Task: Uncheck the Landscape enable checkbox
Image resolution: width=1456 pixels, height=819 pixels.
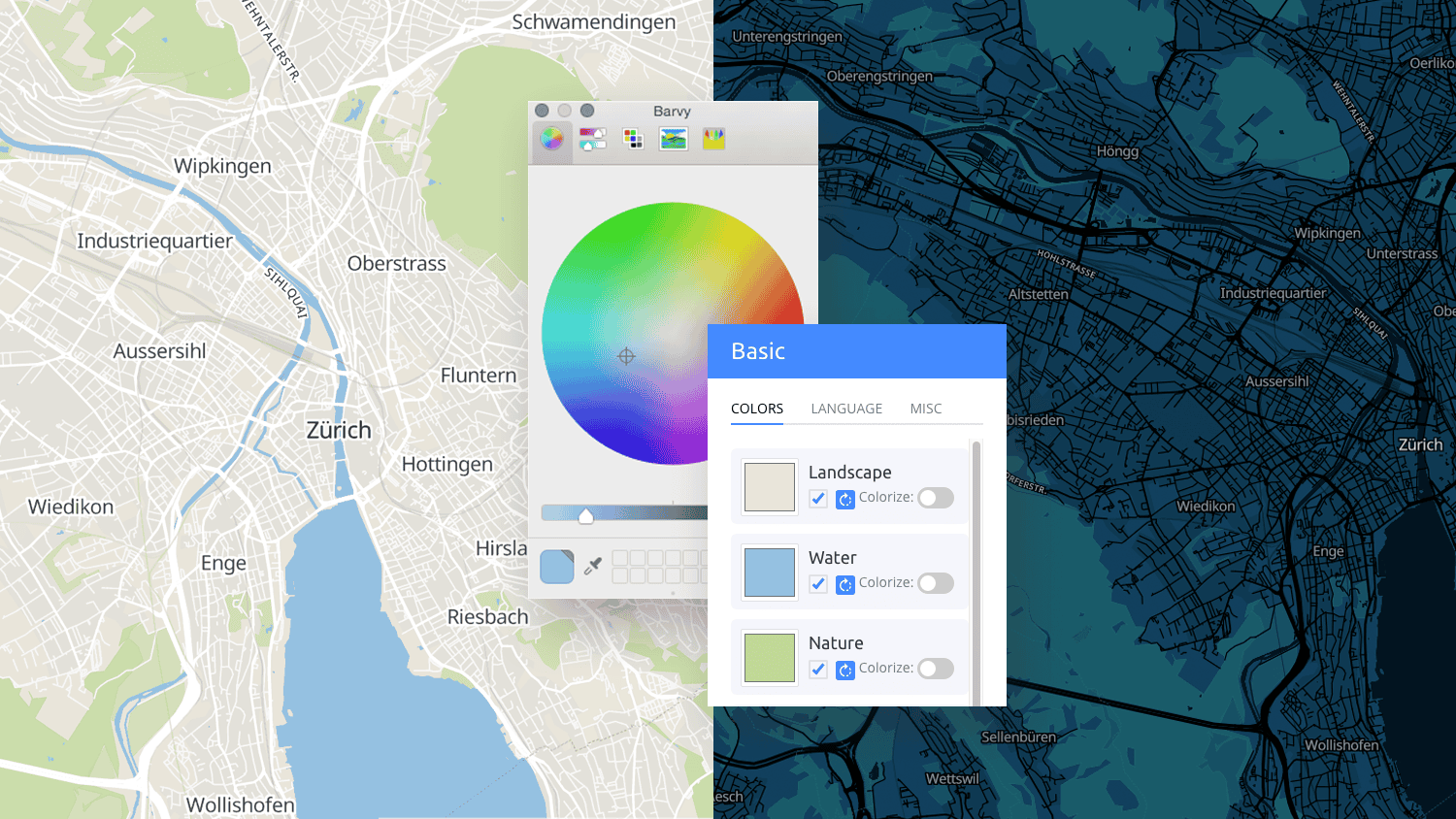Action: [818, 498]
